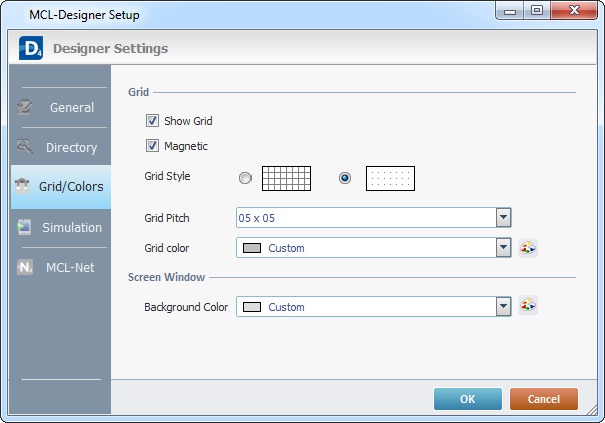This screenshot has width=605, height=423.
Task: Select the line grid style radio button
Action: 245,178
